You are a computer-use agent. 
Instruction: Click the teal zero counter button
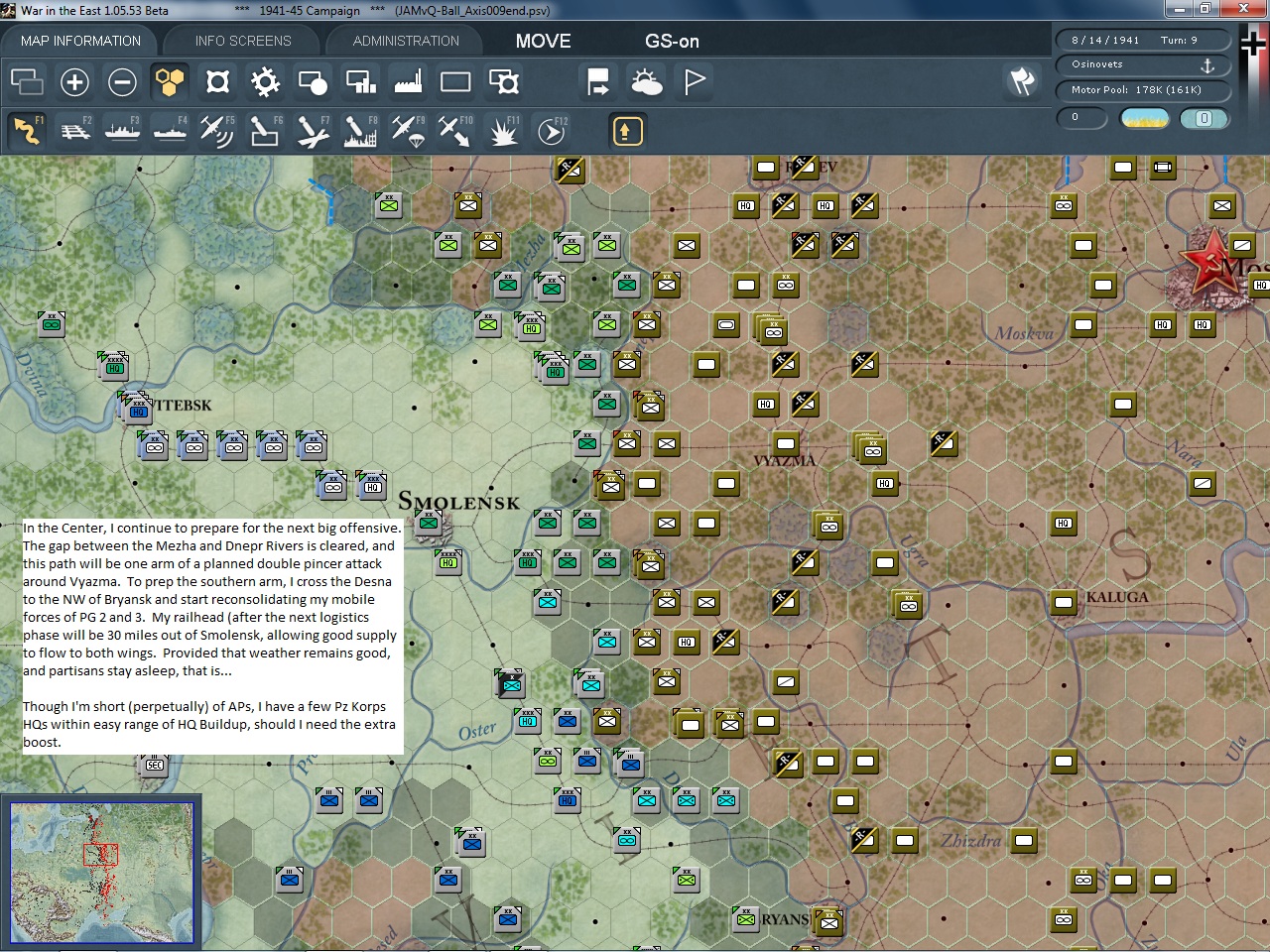tap(1204, 118)
